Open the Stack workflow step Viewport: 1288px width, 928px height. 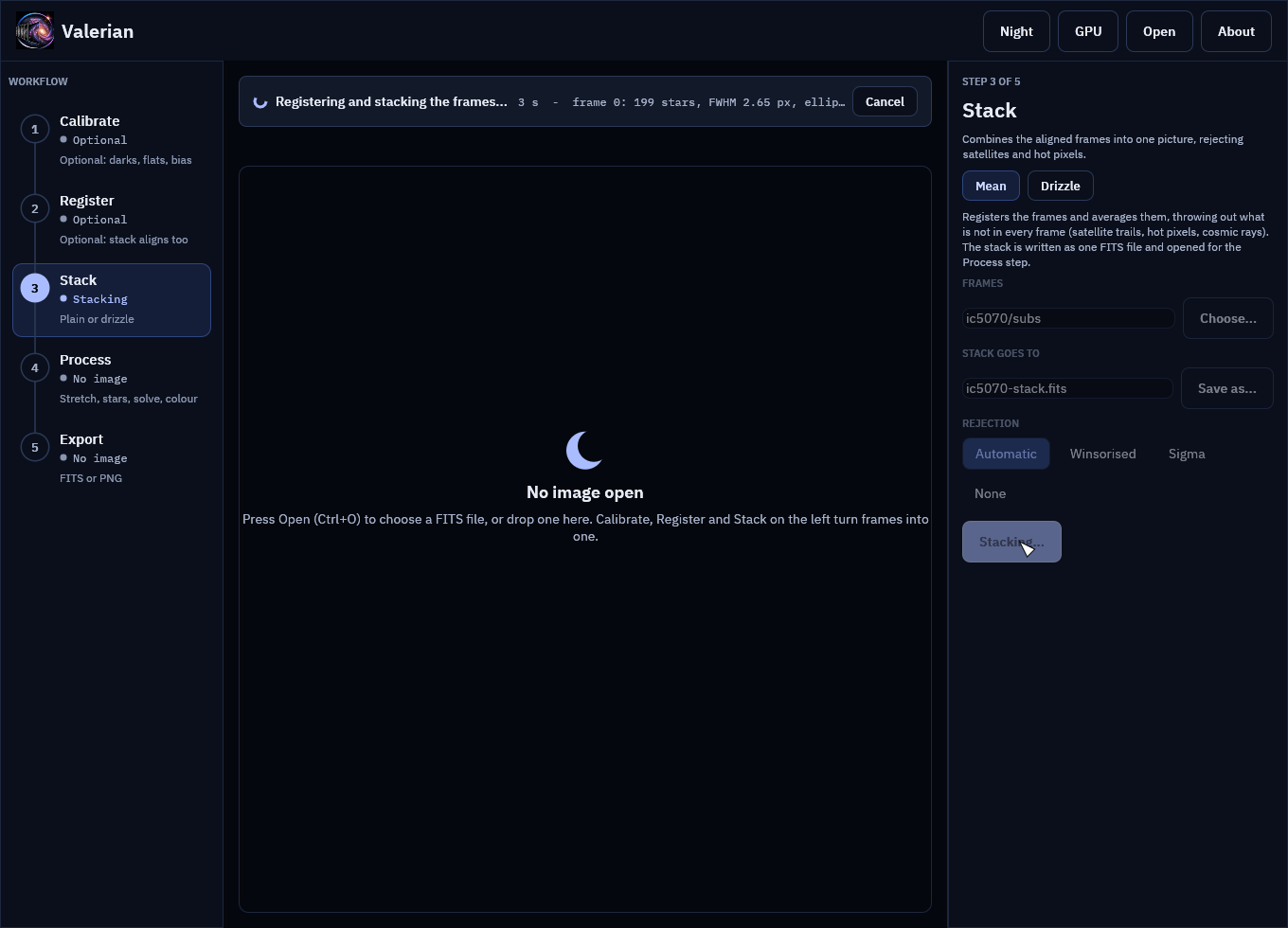[x=112, y=300]
